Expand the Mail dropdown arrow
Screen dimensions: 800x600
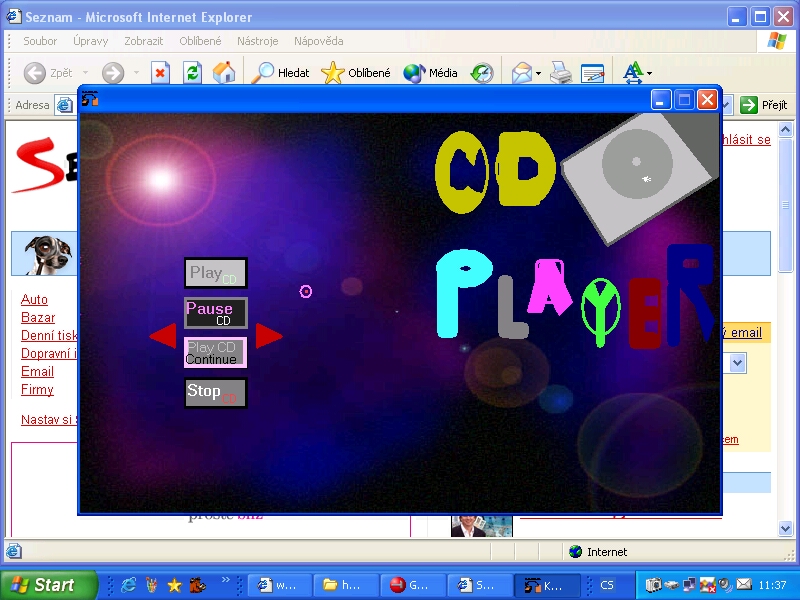pyautogui.click(x=538, y=73)
